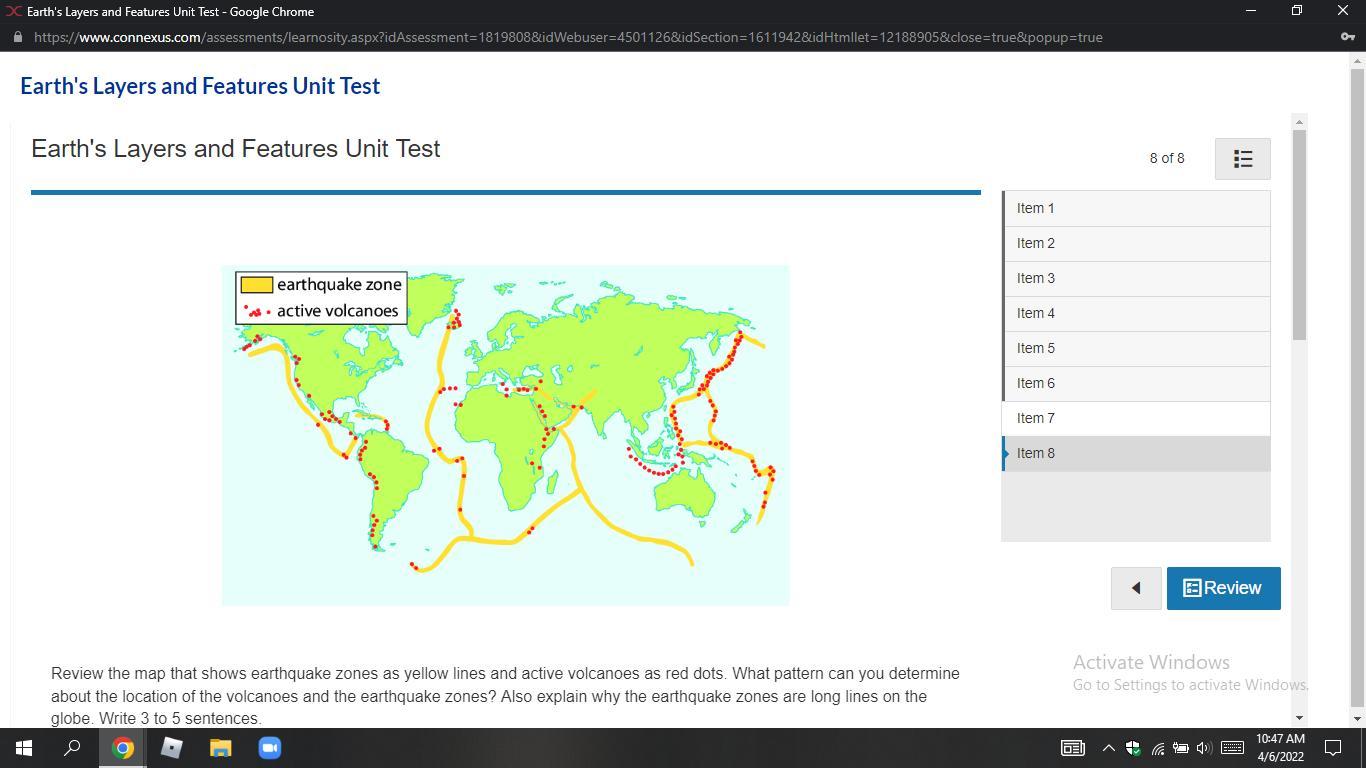Open the Action Center notifications icon
Screen dimensions: 1366x768
tap(1333, 748)
